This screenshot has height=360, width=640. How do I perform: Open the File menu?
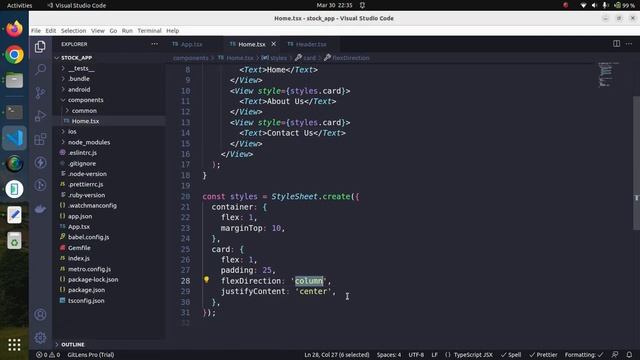click(x=36, y=31)
